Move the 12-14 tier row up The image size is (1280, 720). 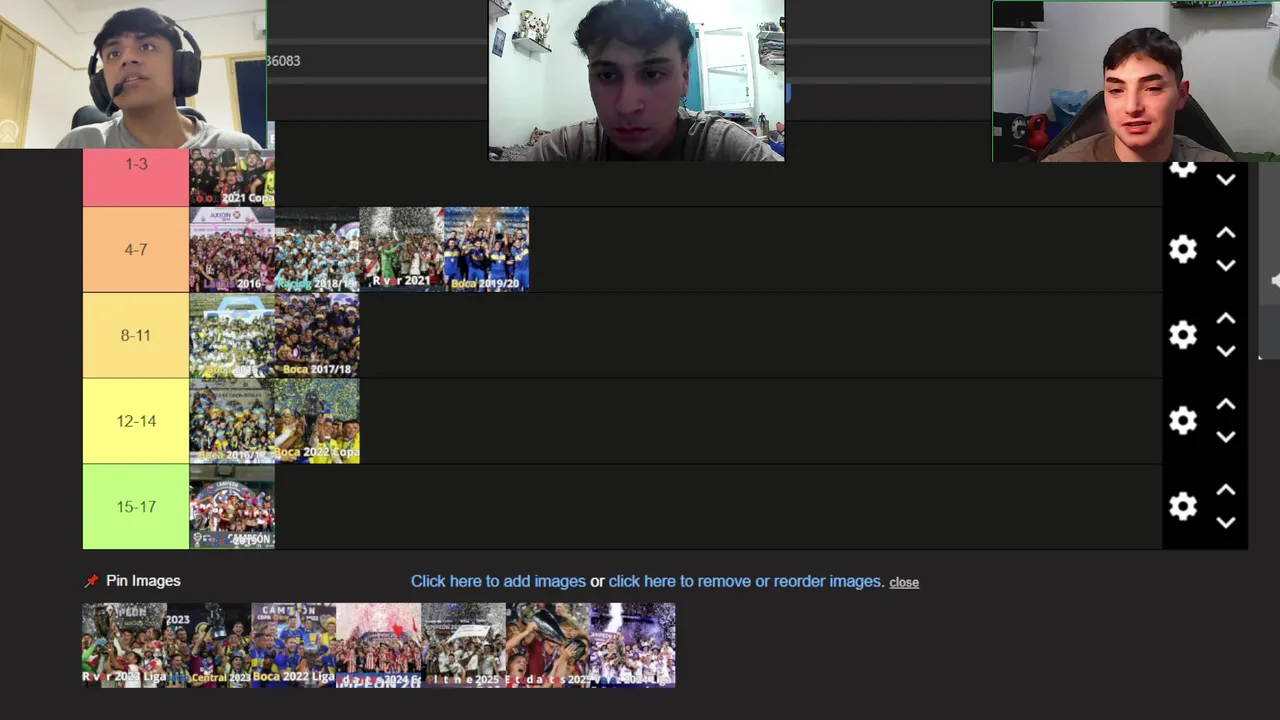click(x=1226, y=405)
